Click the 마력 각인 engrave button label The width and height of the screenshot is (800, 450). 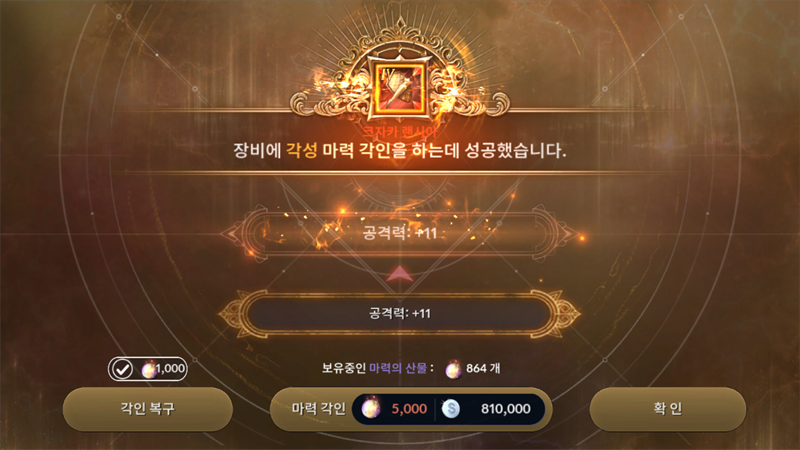(318, 409)
